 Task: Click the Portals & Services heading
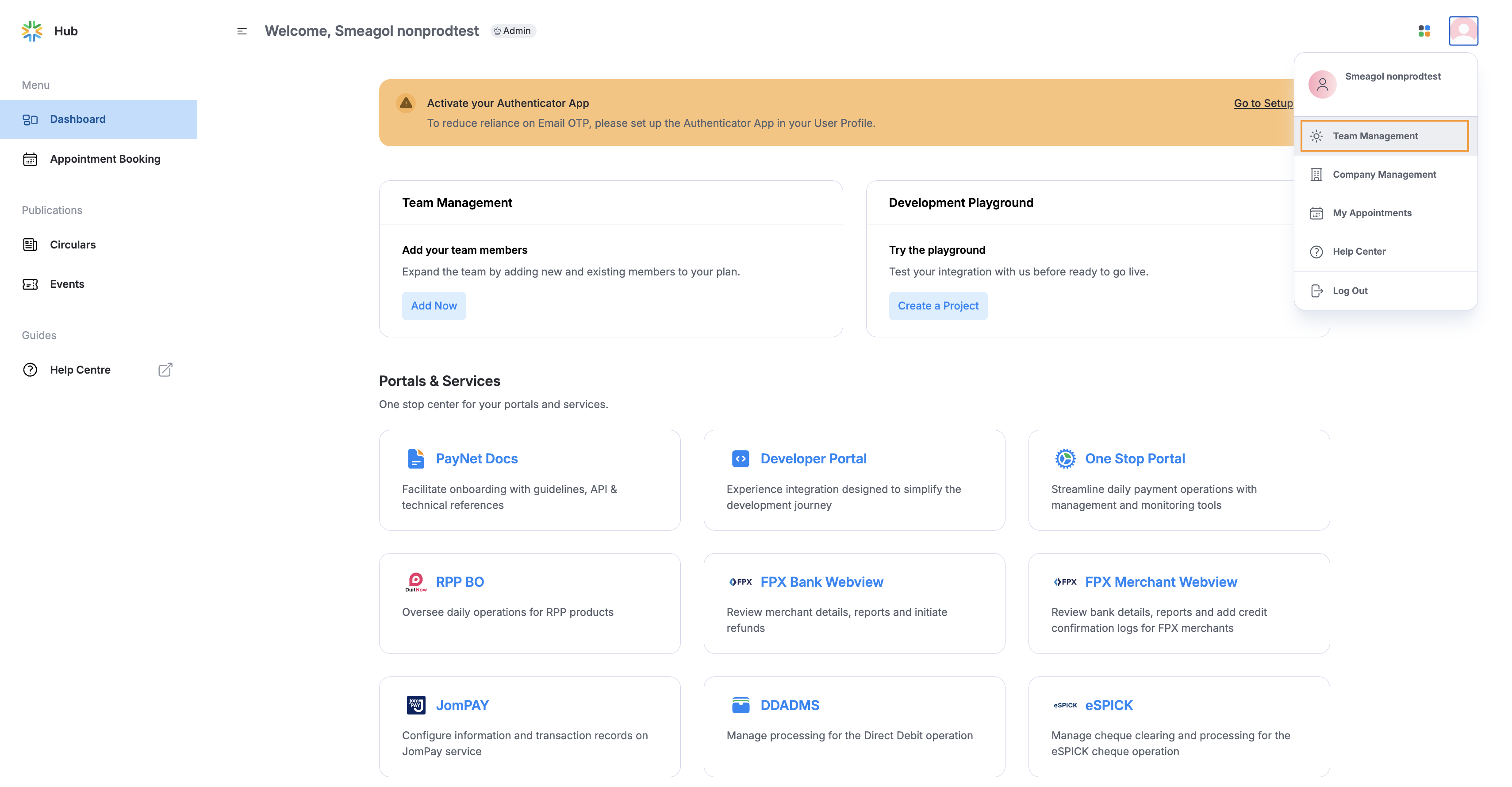(440, 381)
